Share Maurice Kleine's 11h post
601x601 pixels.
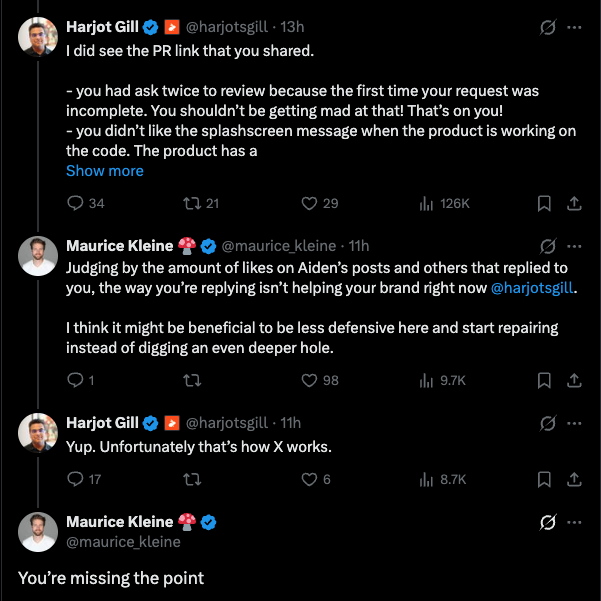(x=574, y=380)
